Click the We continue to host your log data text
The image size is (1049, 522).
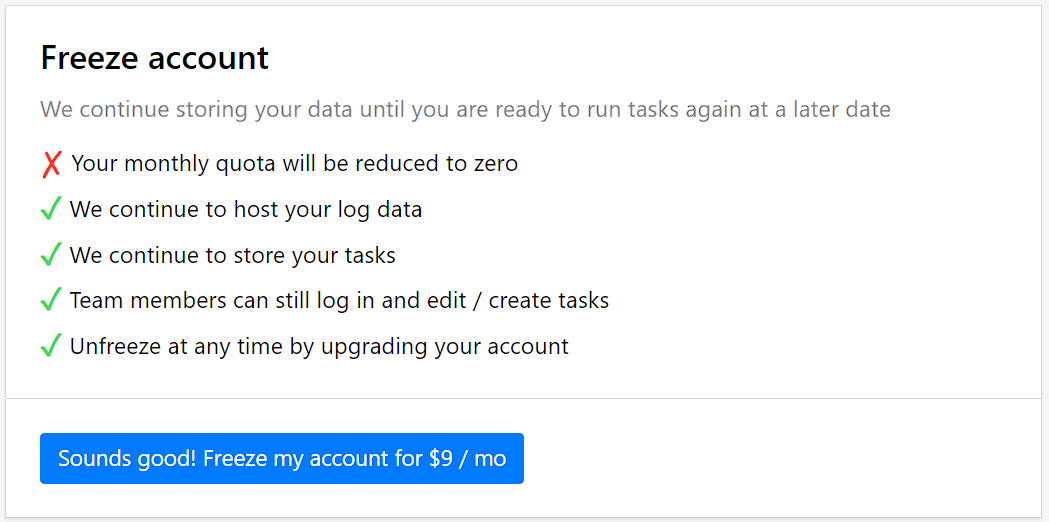click(246, 210)
